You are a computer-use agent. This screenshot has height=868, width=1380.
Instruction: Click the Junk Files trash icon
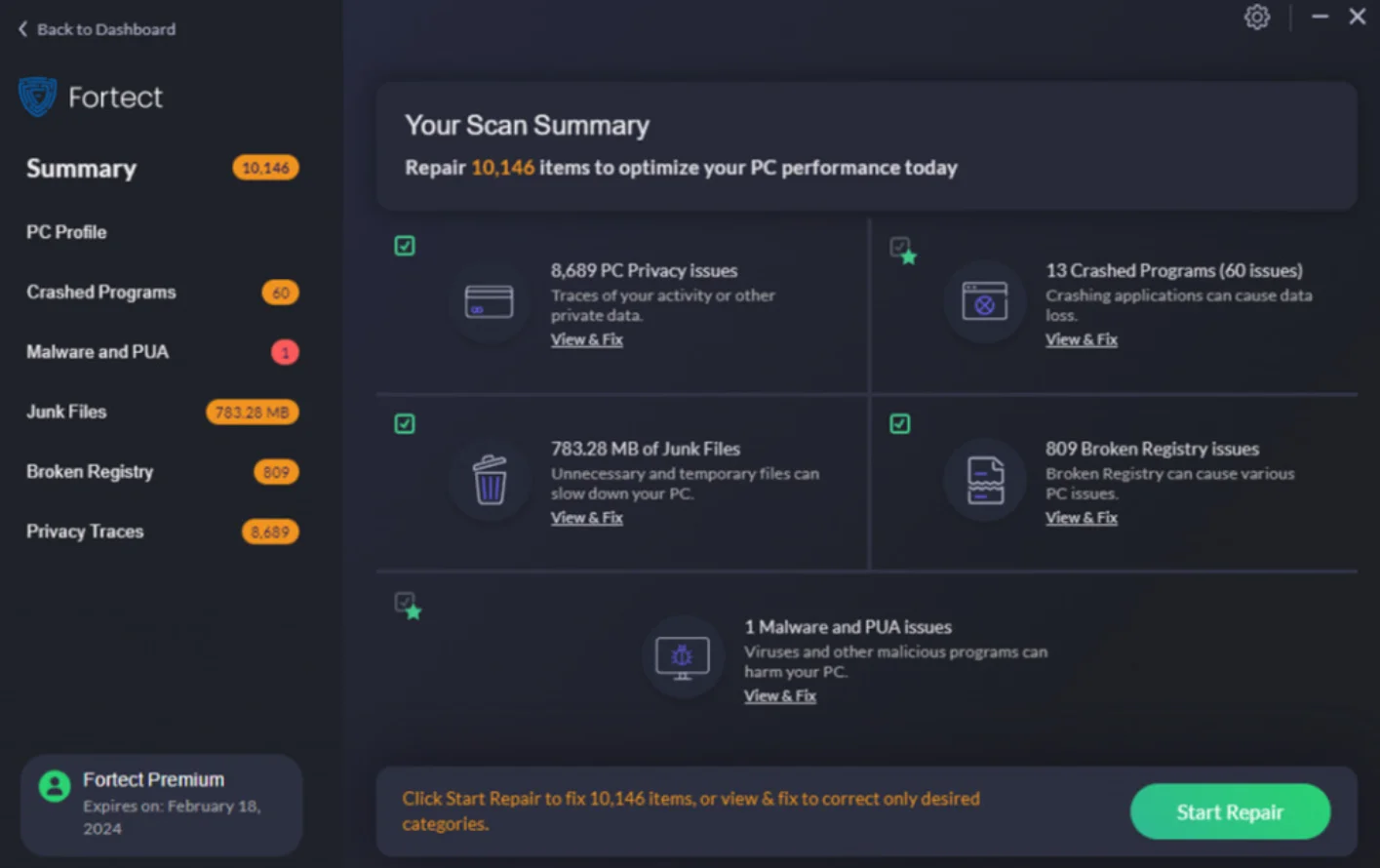click(489, 480)
